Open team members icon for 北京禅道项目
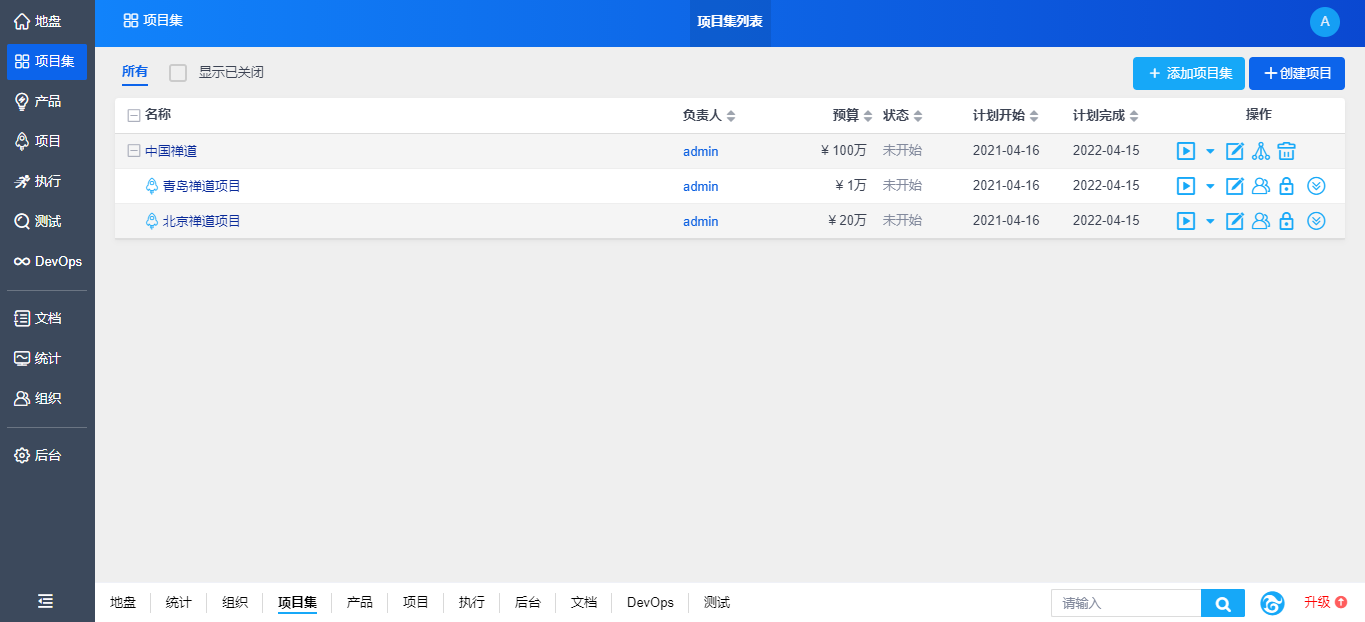Viewport: 1365px width, 622px height. [x=1261, y=221]
